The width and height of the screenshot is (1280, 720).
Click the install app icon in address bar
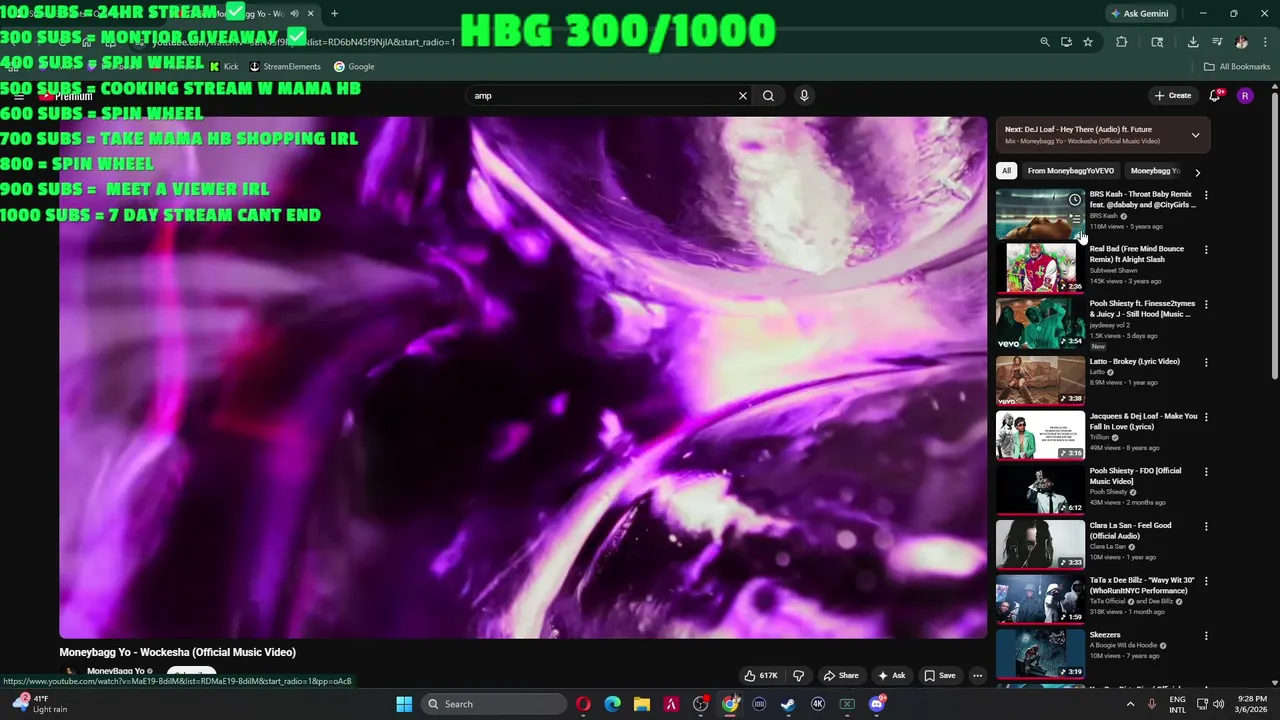pos(1066,42)
